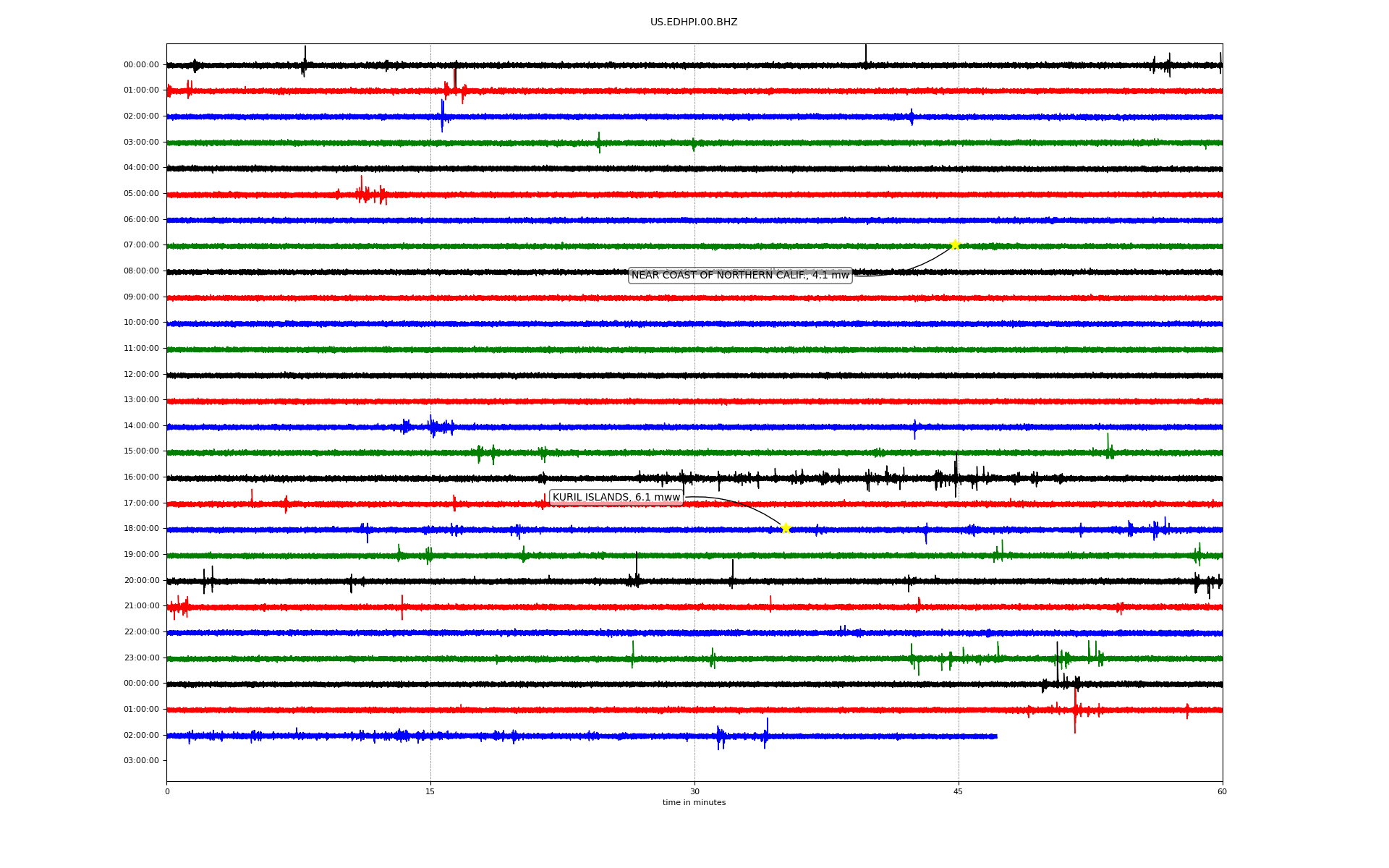This screenshot has height=868, width=1389.
Task: Click the 20:00:00 row label
Action: pos(141,580)
